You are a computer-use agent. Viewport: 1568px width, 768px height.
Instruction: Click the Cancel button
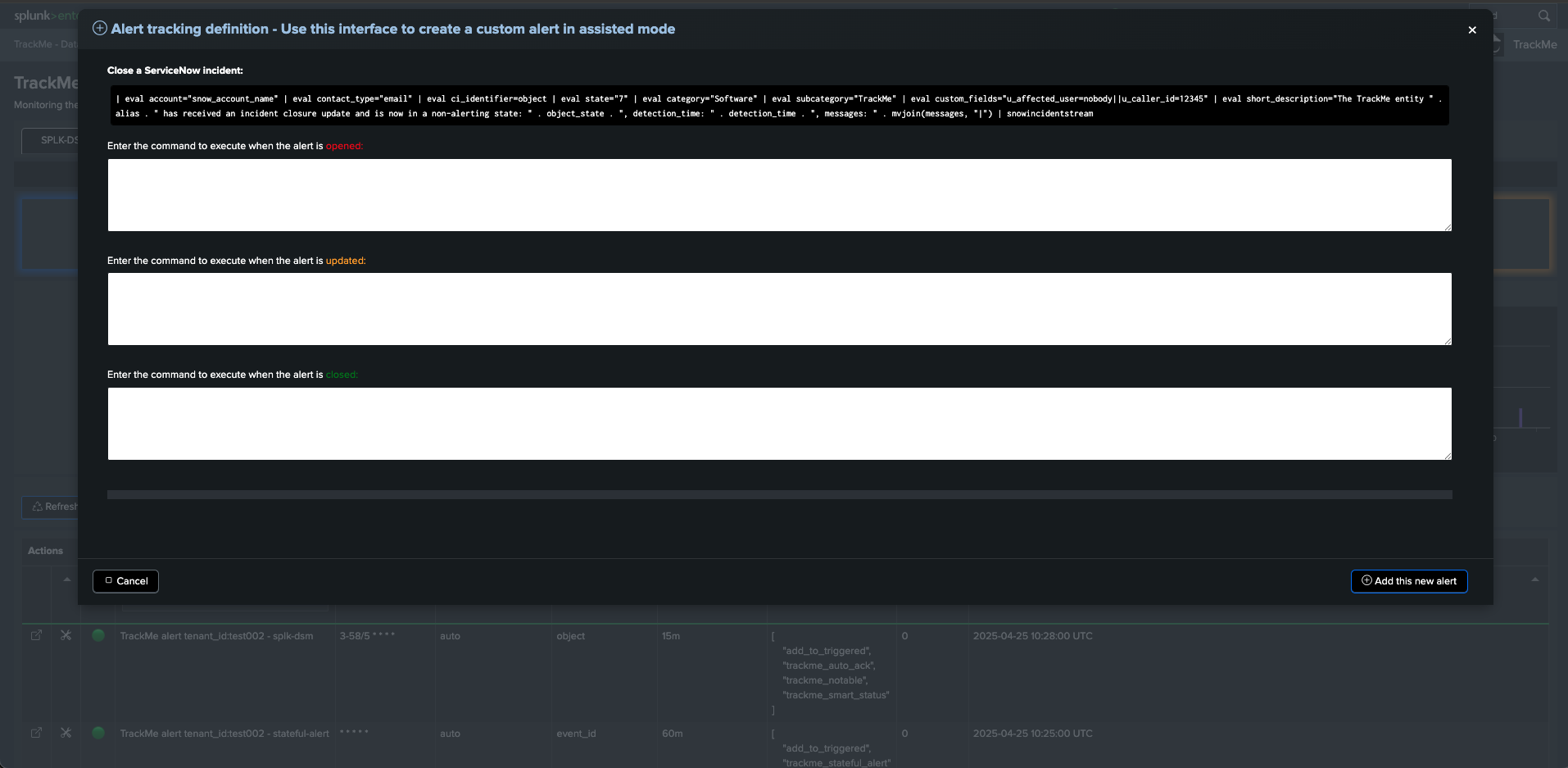point(125,581)
